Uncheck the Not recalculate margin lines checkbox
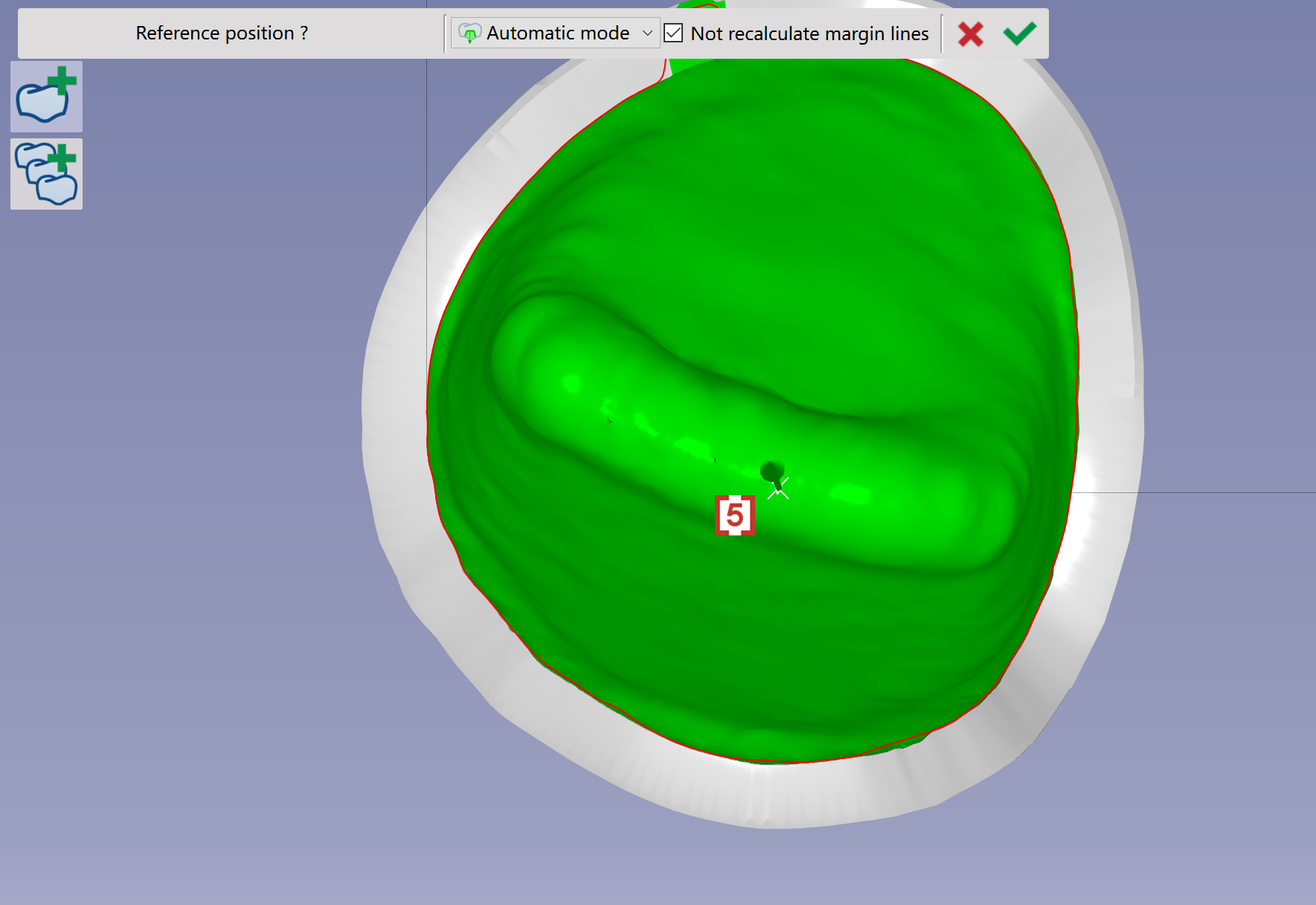This screenshot has height=905, width=1316. [673, 33]
